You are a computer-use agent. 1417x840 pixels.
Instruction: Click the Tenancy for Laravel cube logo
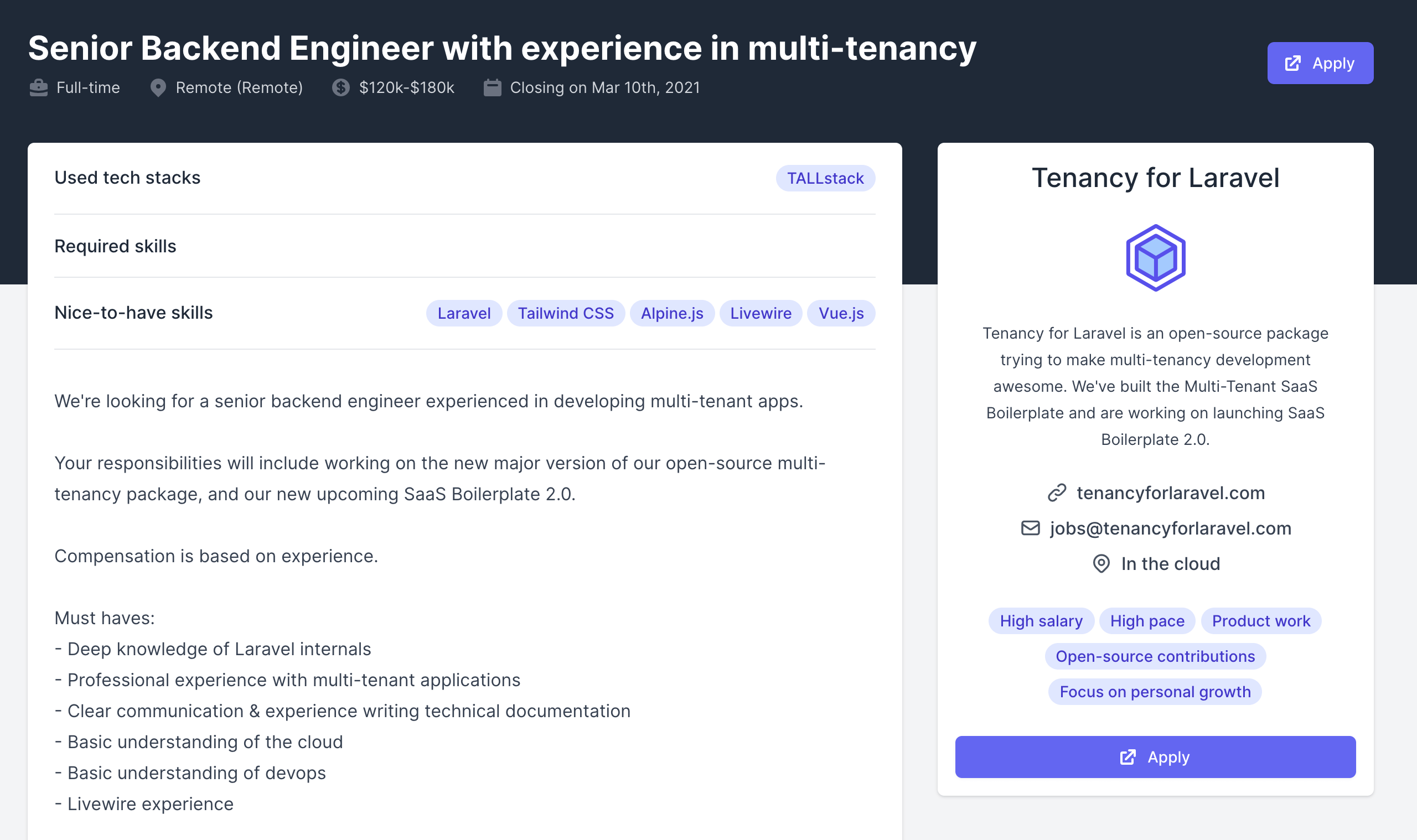click(1155, 257)
